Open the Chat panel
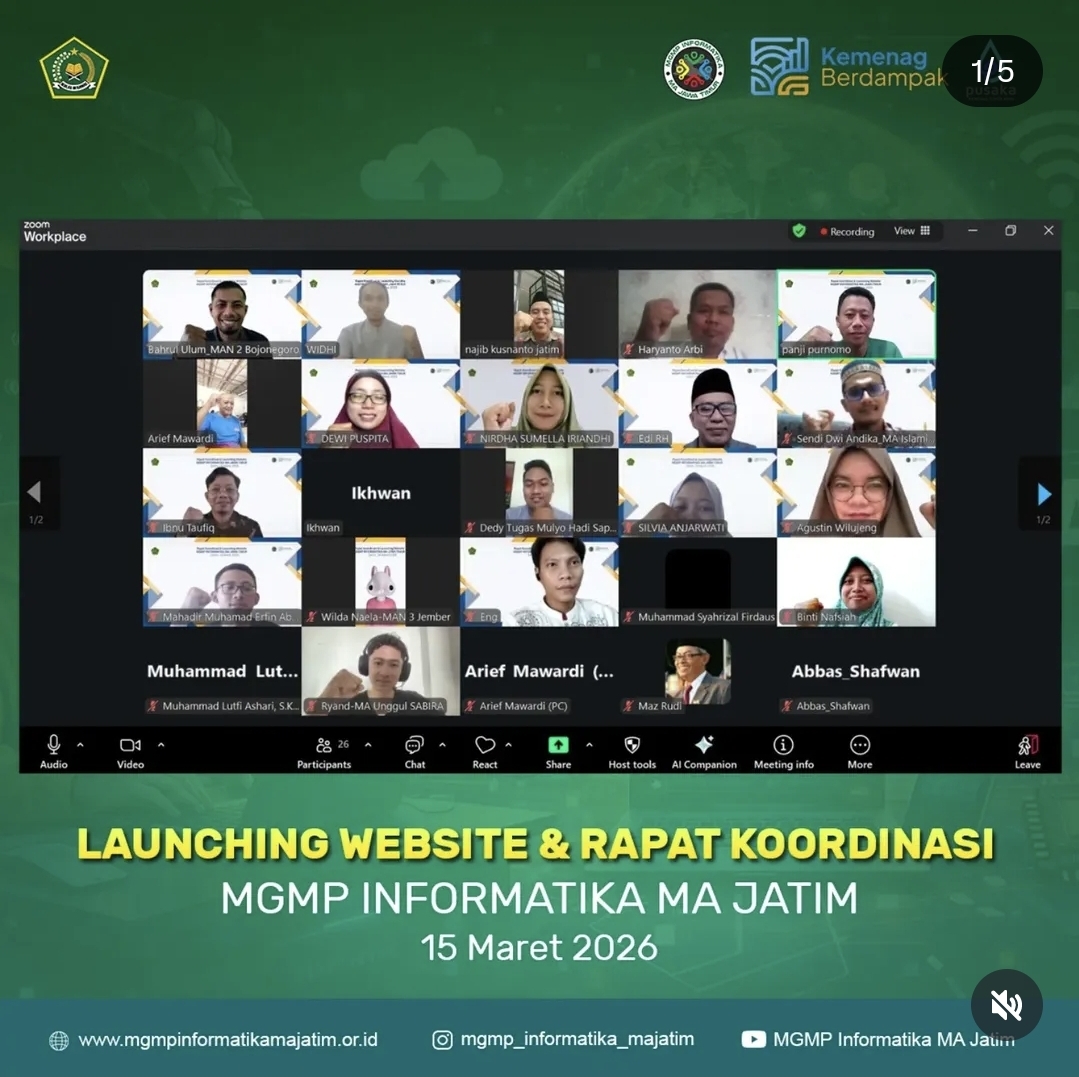The image size is (1079, 1077). click(414, 751)
